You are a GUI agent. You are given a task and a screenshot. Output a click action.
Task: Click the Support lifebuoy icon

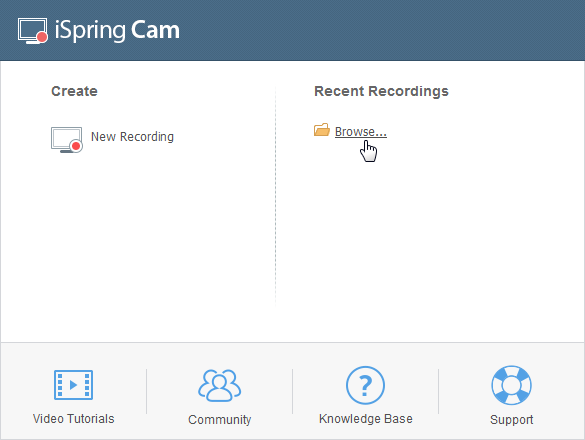tap(512, 385)
